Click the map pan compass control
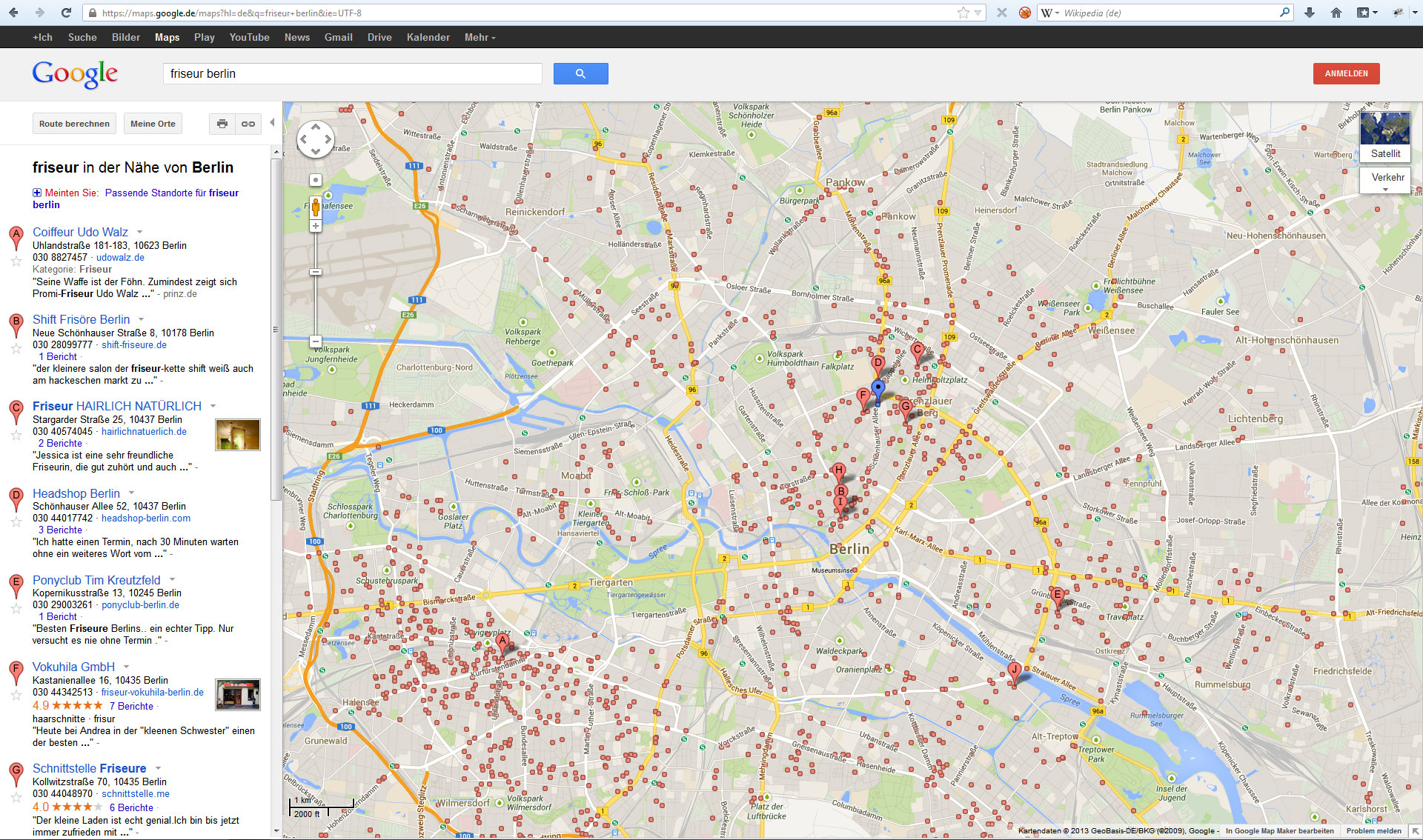Screen dimensions: 1423x840 coord(315,139)
